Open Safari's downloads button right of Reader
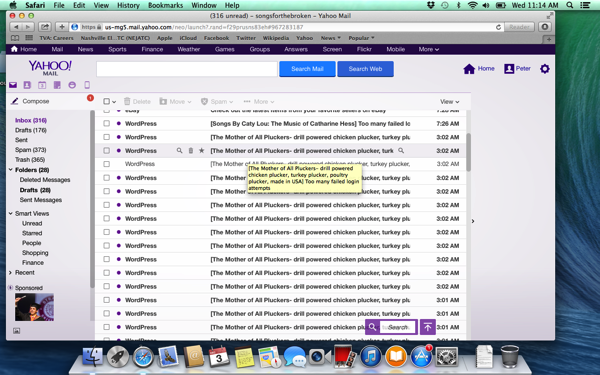 [x=545, y=27]
